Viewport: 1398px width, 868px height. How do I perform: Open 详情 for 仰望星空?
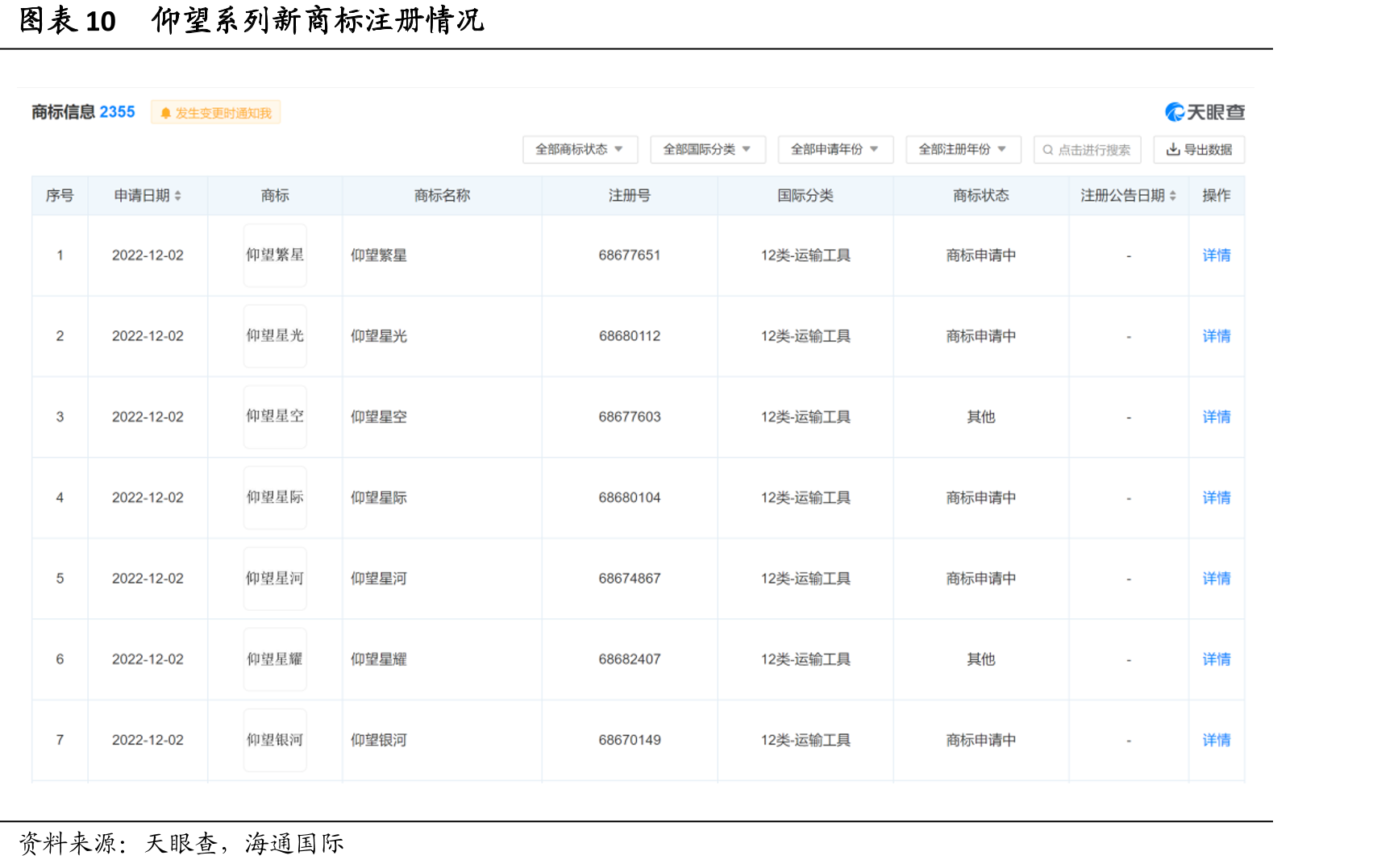click(1216, 417)
